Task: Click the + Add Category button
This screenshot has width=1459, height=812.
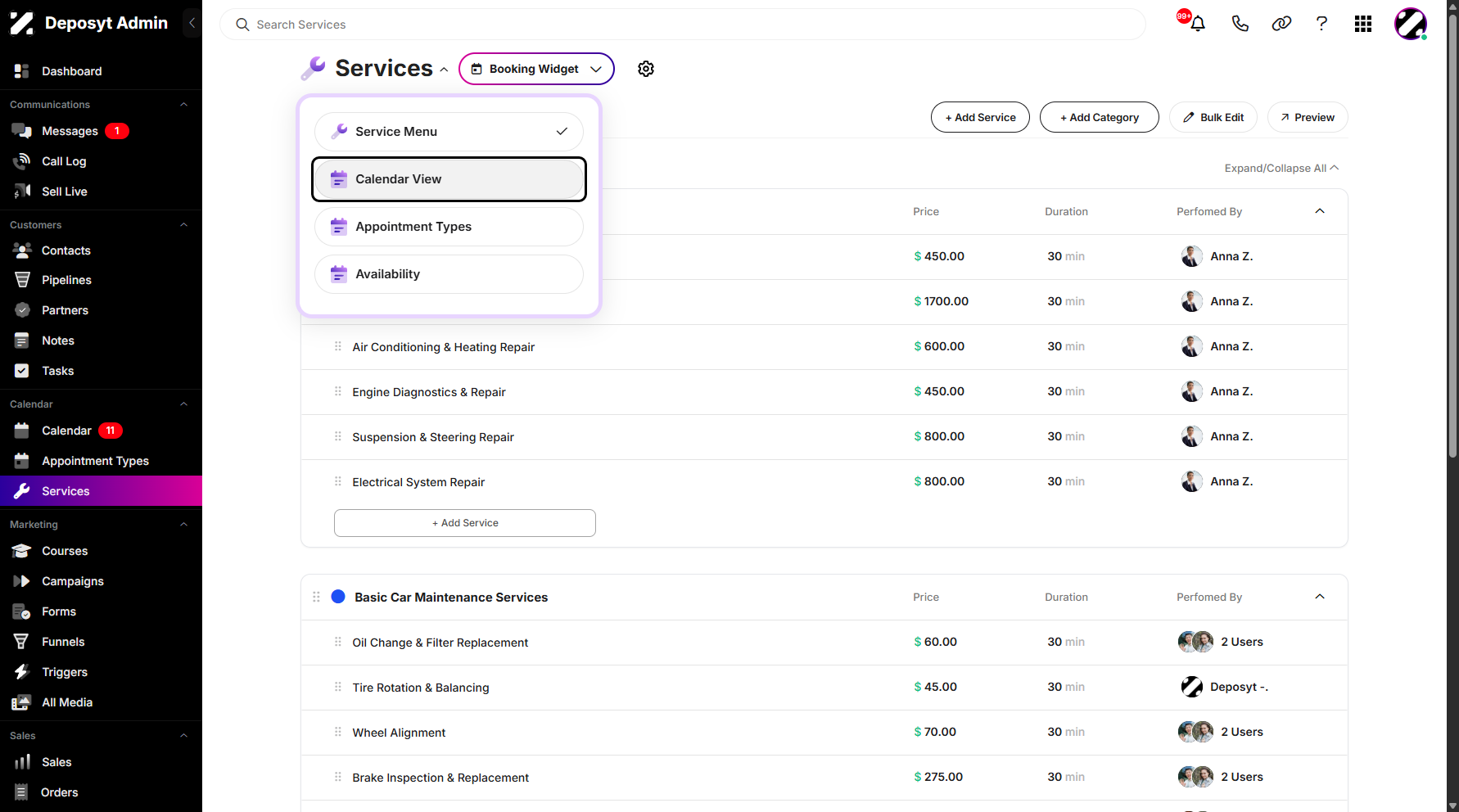Action: (1100, 117)
